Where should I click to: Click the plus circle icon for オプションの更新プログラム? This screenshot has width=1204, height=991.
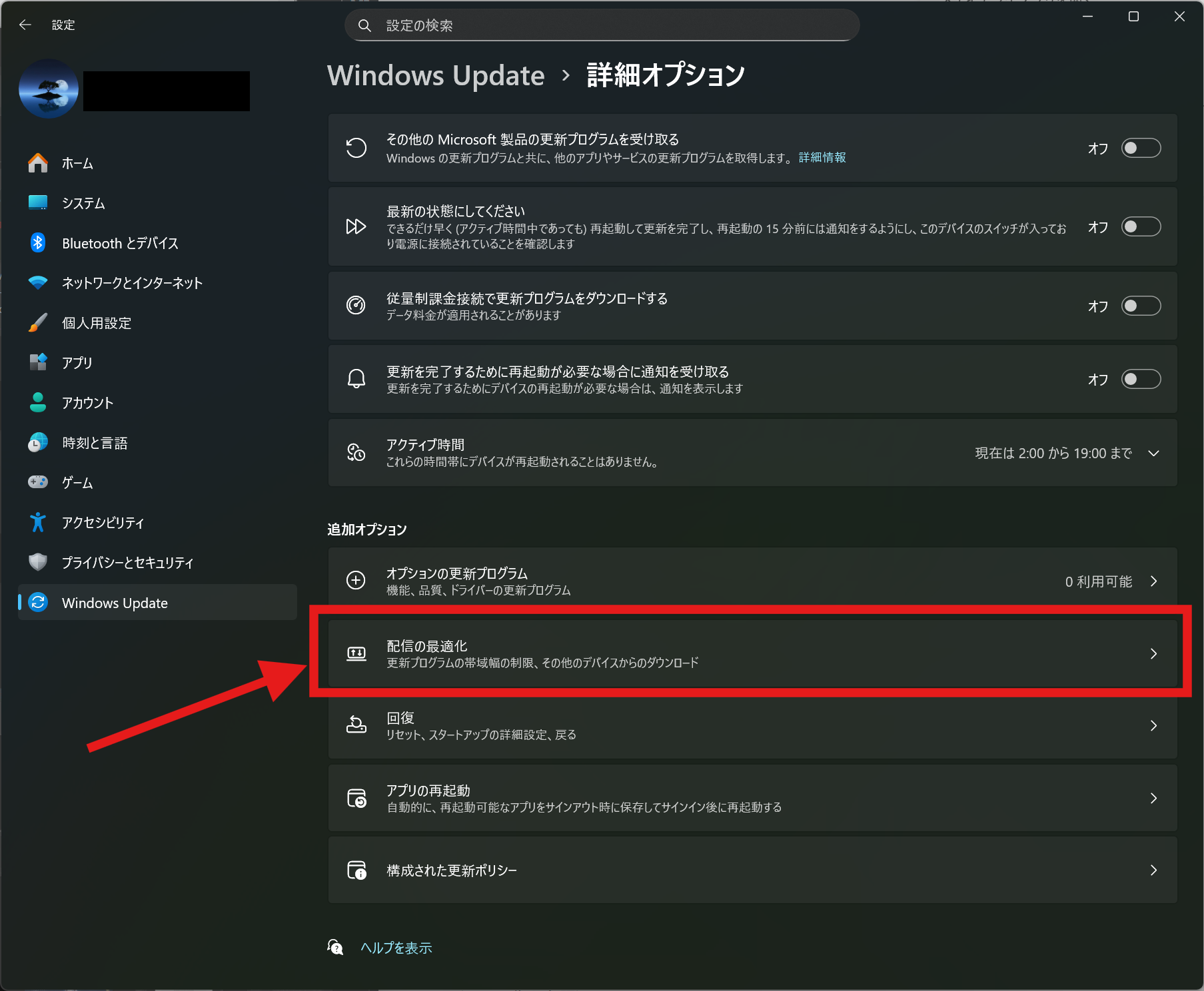[x=356, y=581]
